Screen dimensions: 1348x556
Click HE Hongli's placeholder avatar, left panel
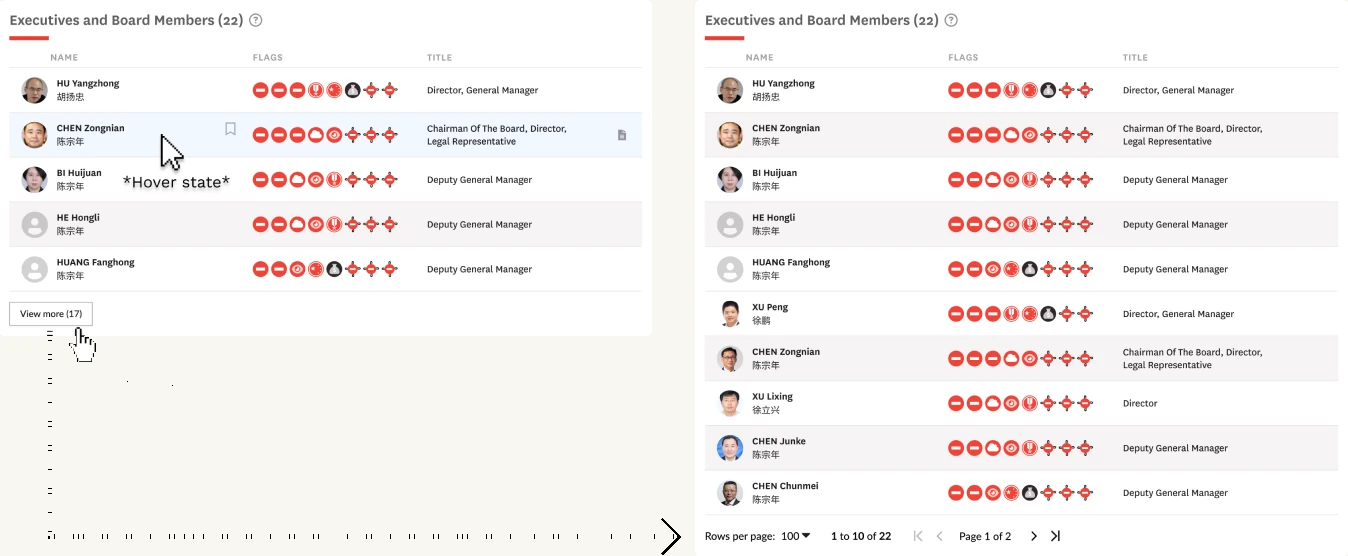pos(34,224)
